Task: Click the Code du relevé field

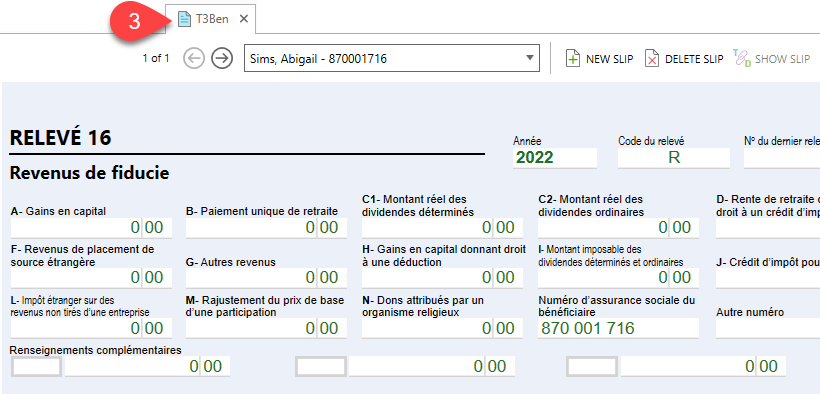Action: click(x=674, y=157)
